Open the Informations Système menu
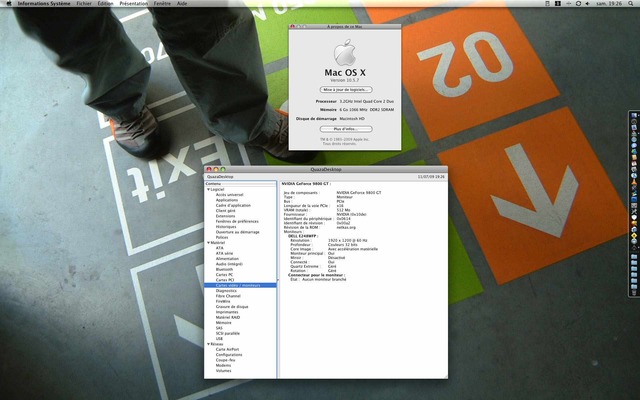 [44, 3]
